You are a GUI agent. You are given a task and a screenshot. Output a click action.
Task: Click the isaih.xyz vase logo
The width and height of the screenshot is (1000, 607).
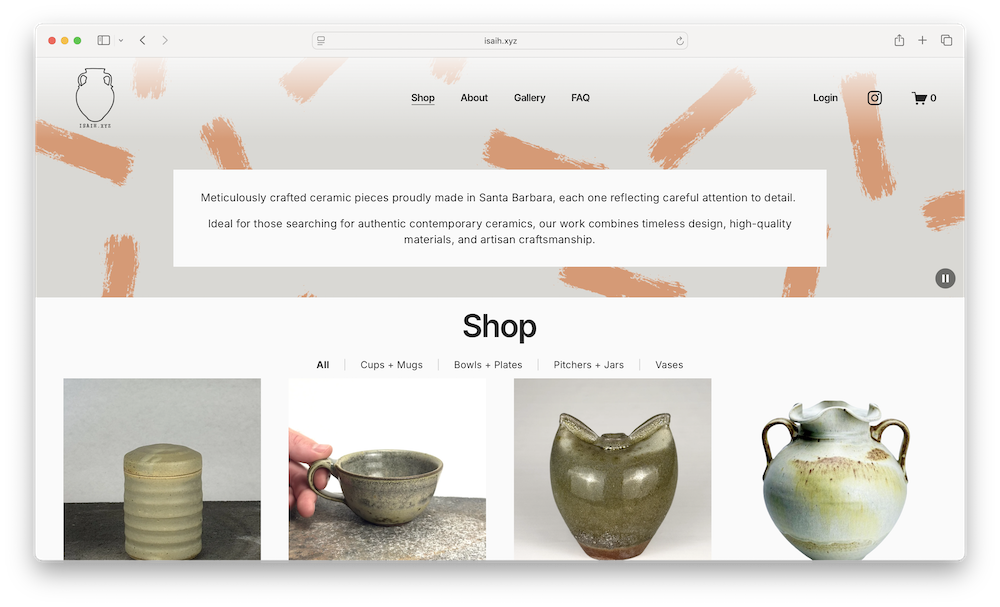coord(95,98)
